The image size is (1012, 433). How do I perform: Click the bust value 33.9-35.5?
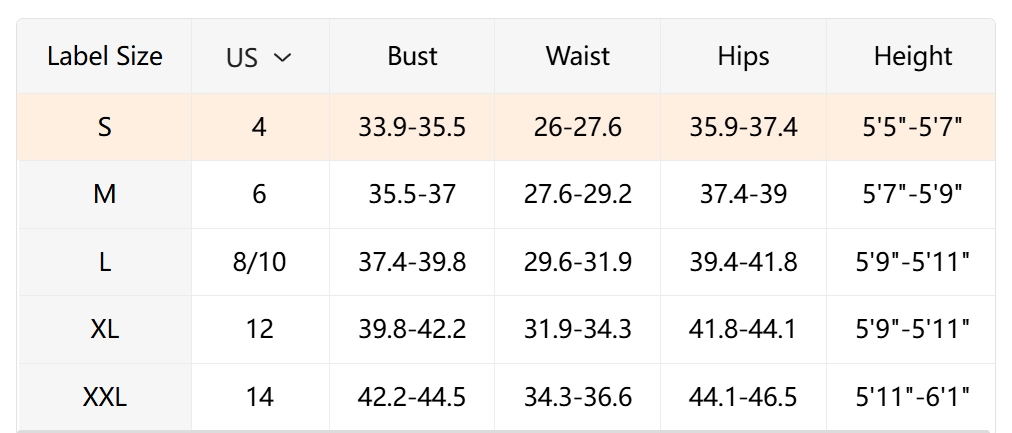tap(412, 127)
